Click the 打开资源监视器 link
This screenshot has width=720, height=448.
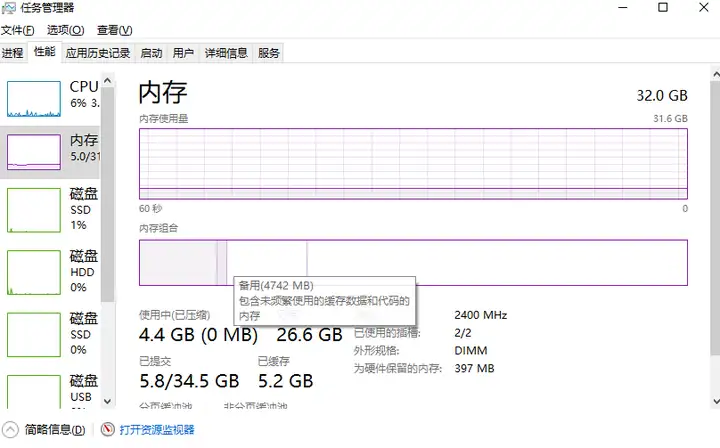tap(157, 430)
